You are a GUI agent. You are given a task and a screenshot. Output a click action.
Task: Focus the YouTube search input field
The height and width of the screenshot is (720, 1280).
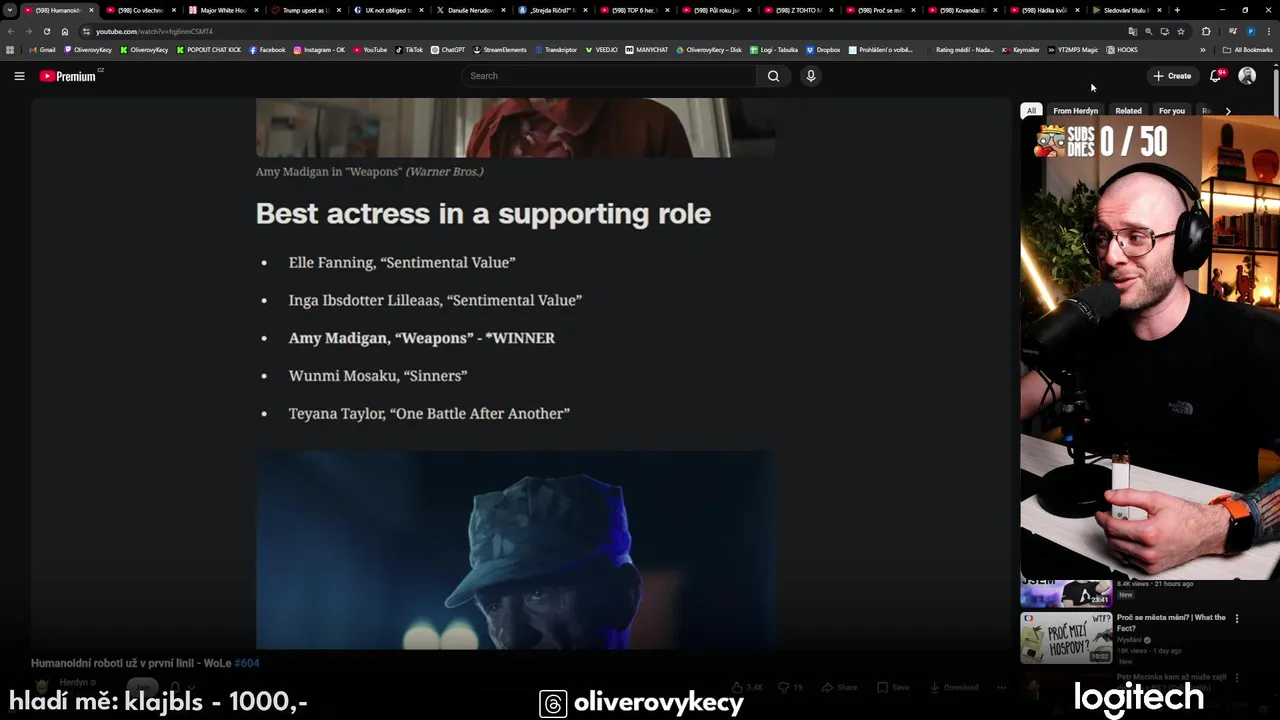(610, 76)
